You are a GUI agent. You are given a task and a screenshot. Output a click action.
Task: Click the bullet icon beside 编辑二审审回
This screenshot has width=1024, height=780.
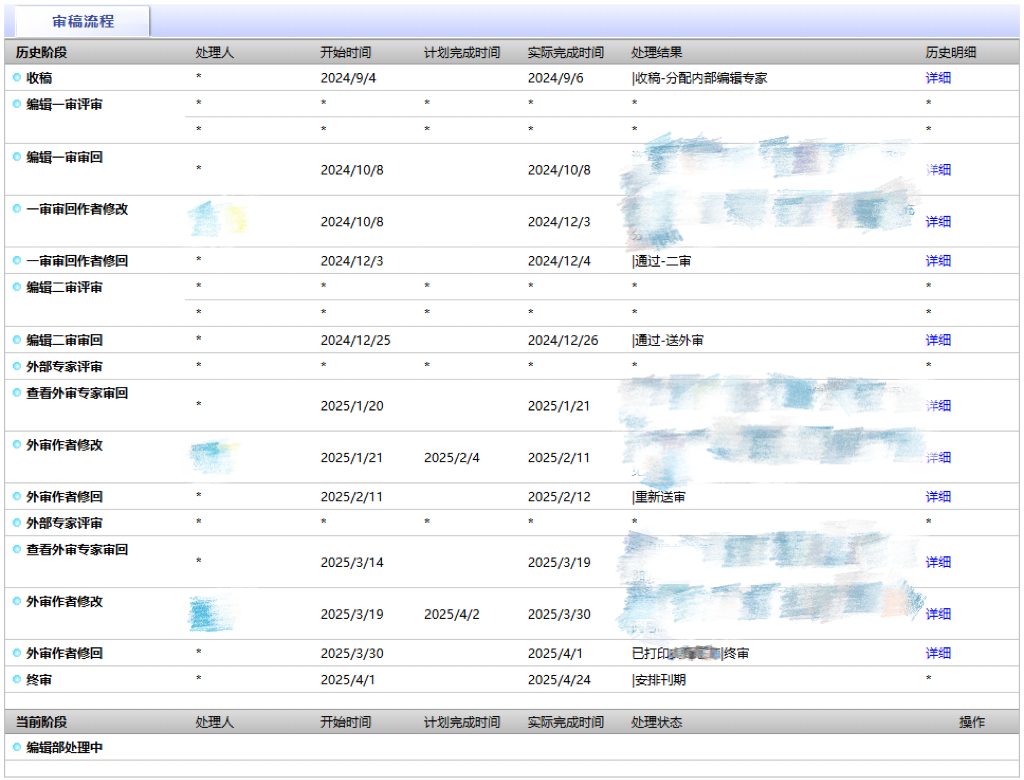[17, 340]
